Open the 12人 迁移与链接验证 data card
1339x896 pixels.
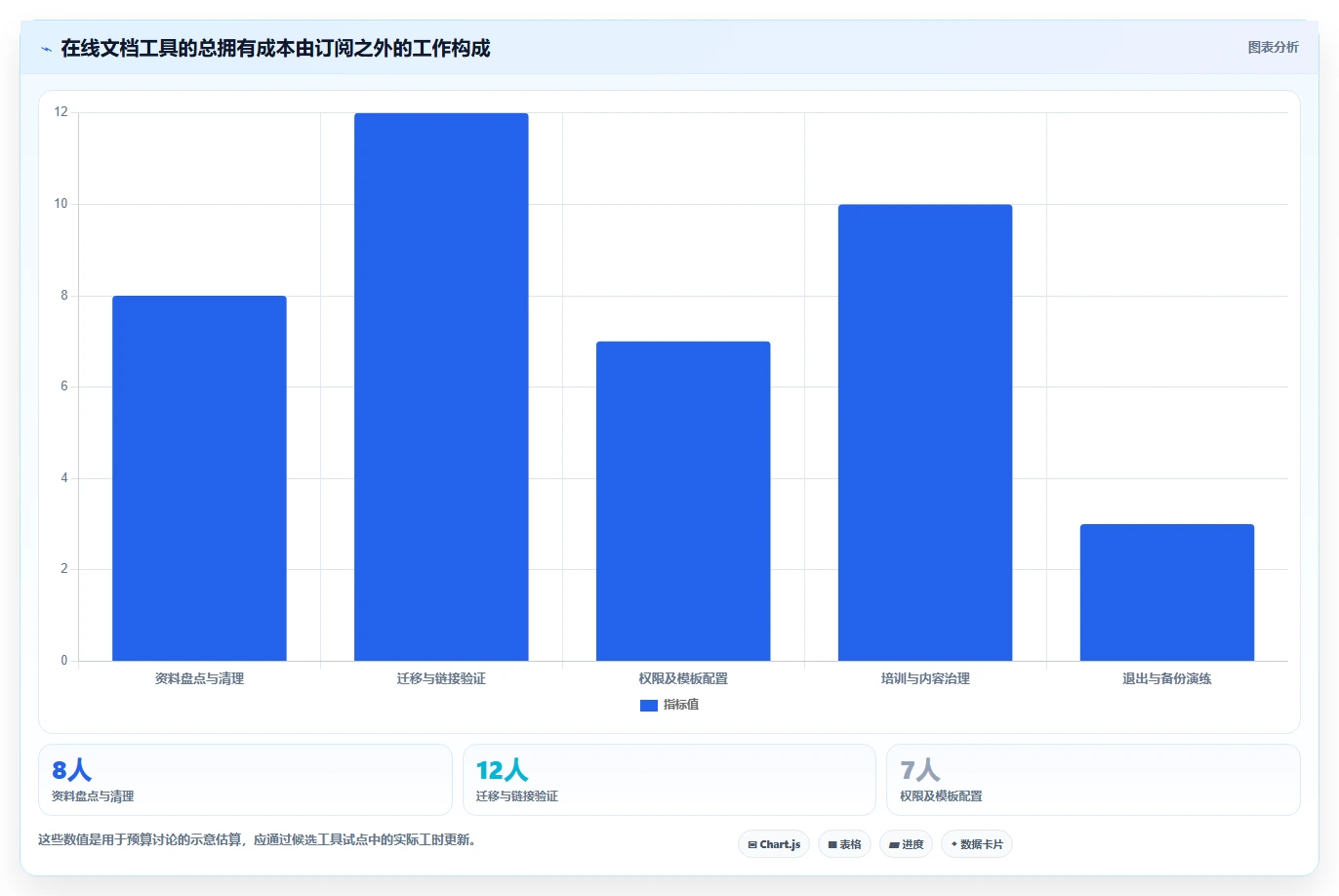(x=669, y=780)
